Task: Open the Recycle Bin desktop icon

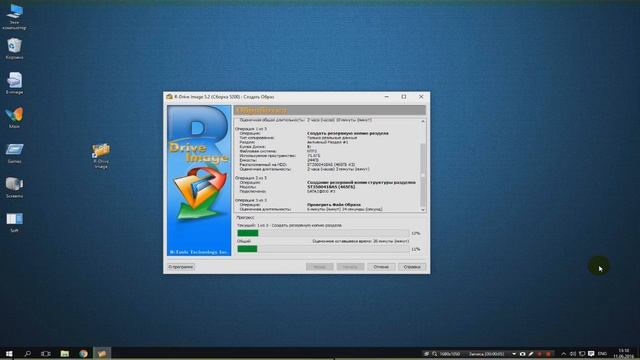Action: coord(14,49)
